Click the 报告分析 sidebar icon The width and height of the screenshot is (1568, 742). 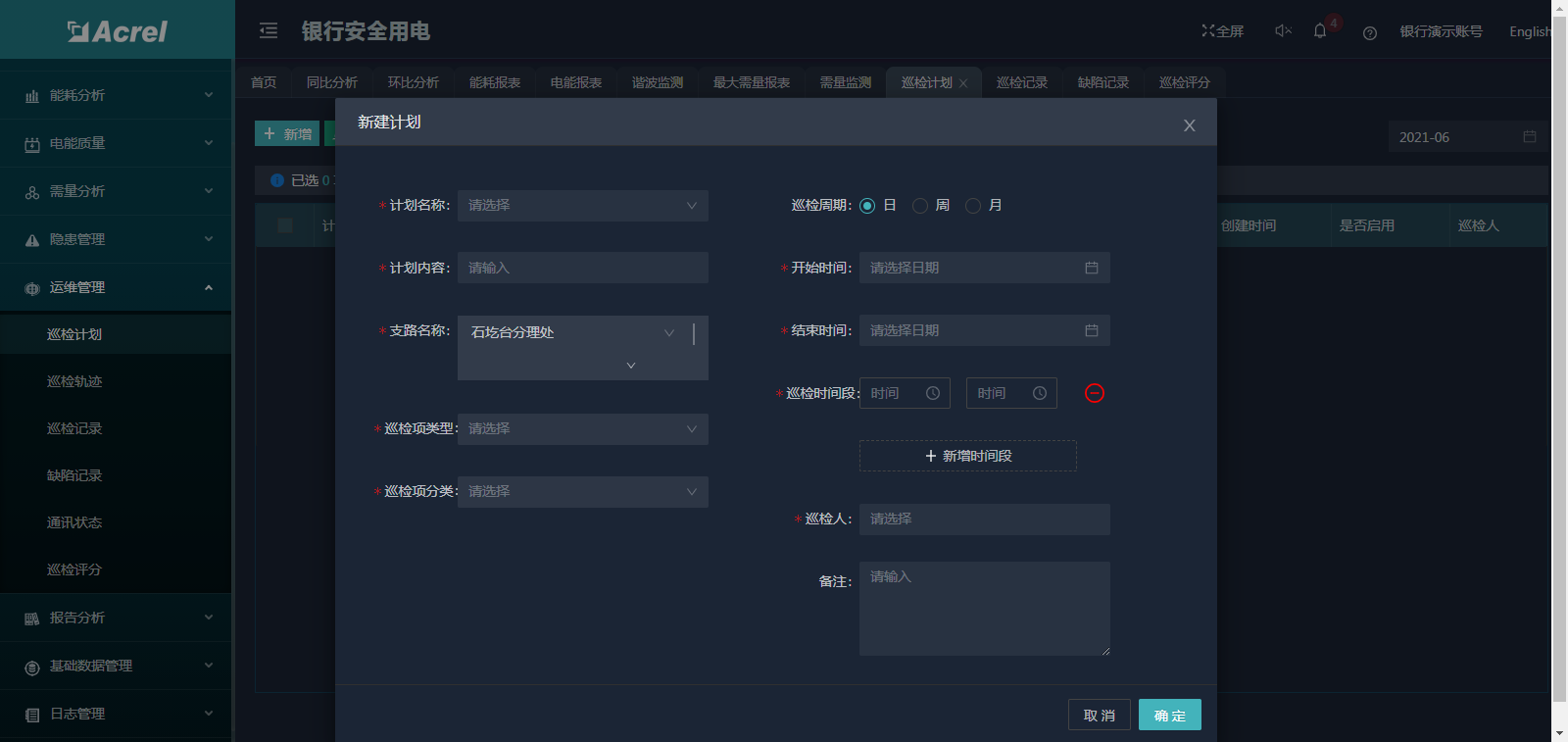(32, 618)
